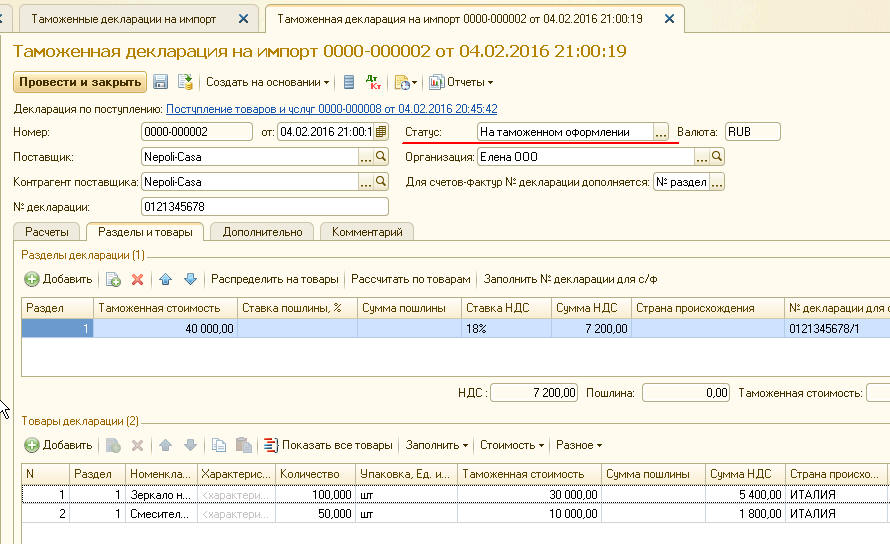Click the post document icon next to save
Viewport: 890px width, 544px height.
tap(185, 82)
